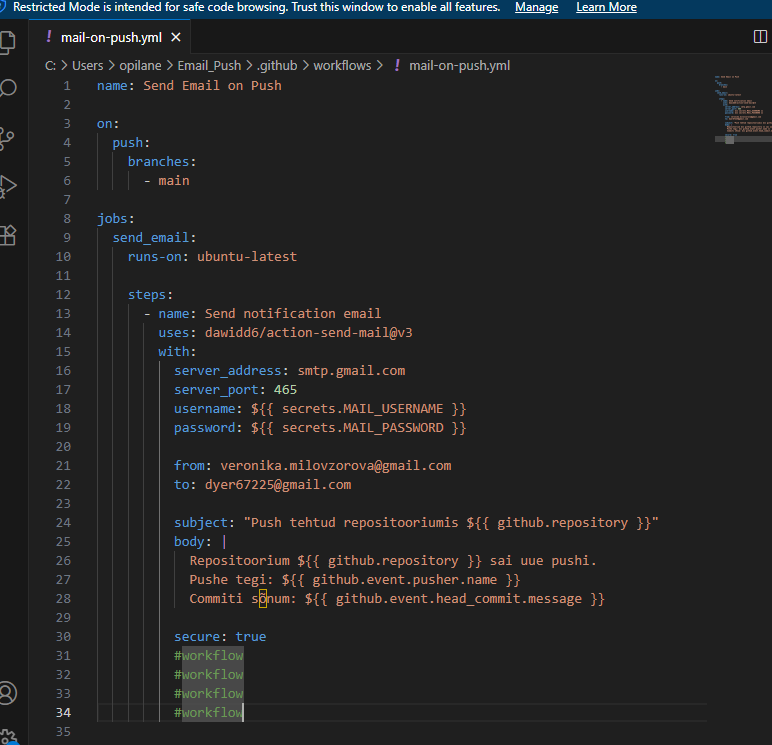
Task: Open the Run and Debug view
Action: (8, 186)
